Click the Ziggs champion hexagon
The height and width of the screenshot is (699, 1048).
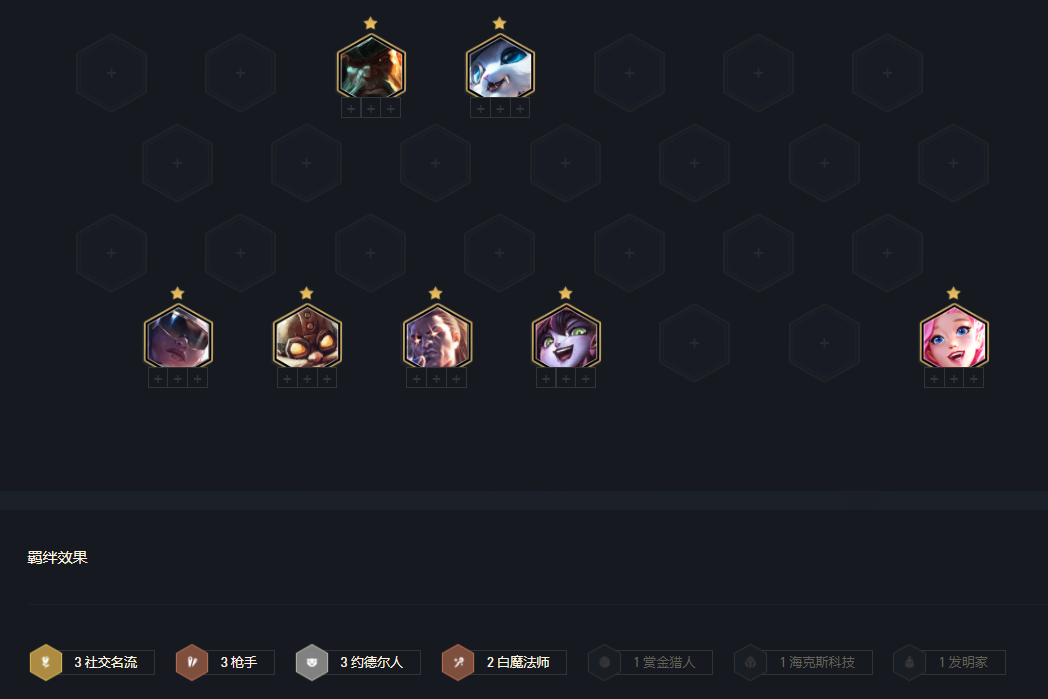pos(307,336)
